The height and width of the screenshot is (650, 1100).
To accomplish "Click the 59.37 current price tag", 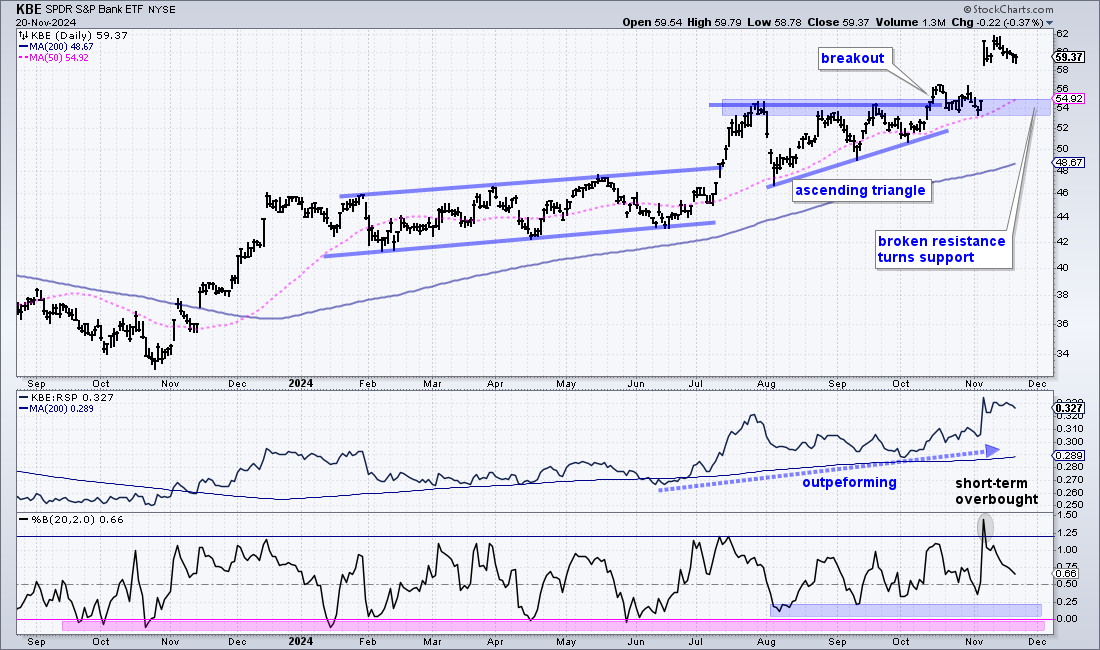I will [x=1071, y=57].
